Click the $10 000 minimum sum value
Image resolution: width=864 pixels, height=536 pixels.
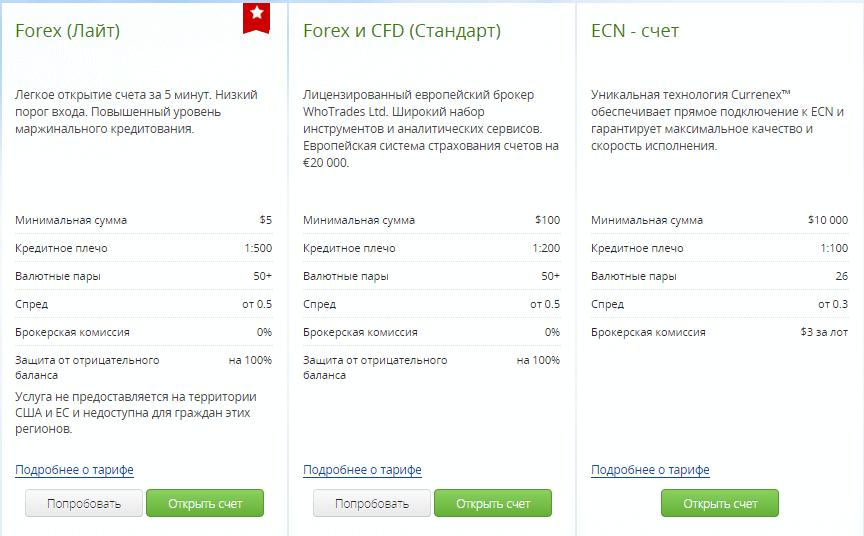coord(828,220)
